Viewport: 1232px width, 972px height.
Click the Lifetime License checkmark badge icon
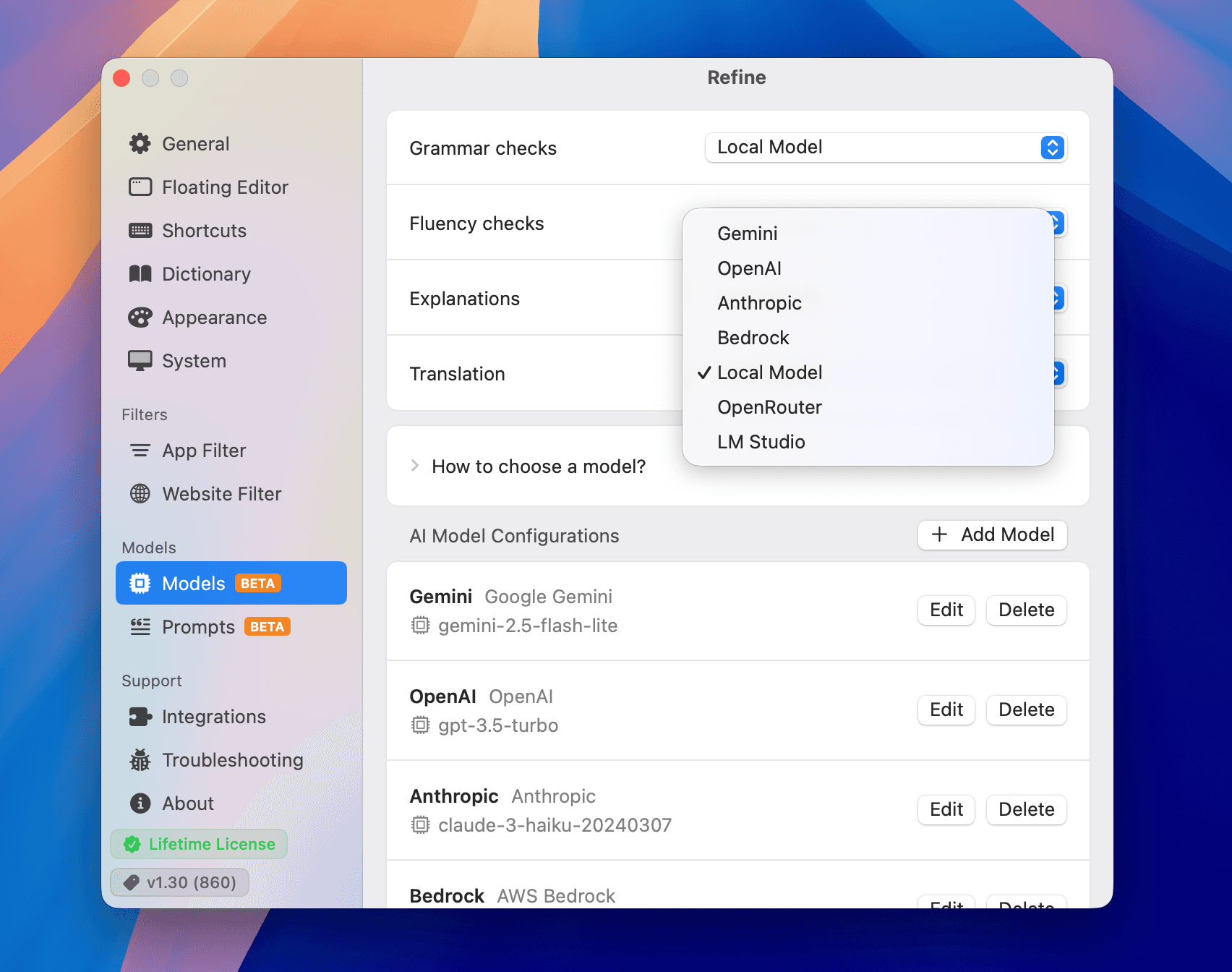point(132,844)
